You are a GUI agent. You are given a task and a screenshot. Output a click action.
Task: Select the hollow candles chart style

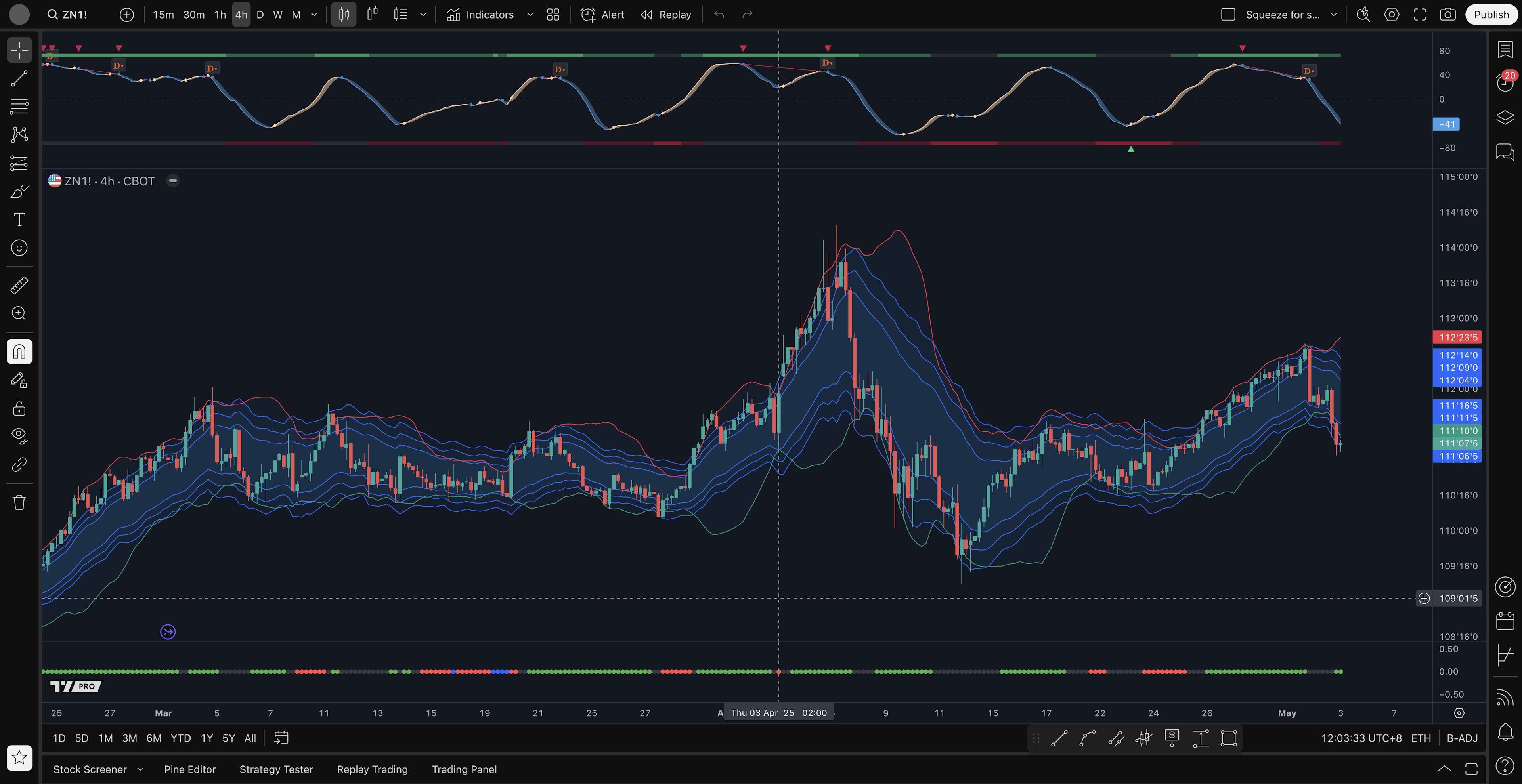pos(372,15)
